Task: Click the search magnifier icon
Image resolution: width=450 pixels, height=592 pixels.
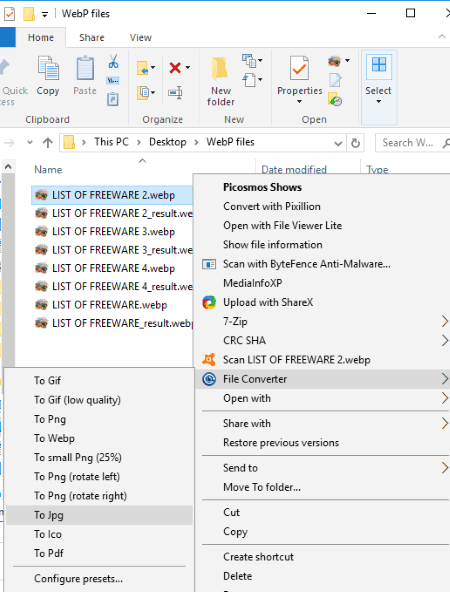Action: (446, 143)
